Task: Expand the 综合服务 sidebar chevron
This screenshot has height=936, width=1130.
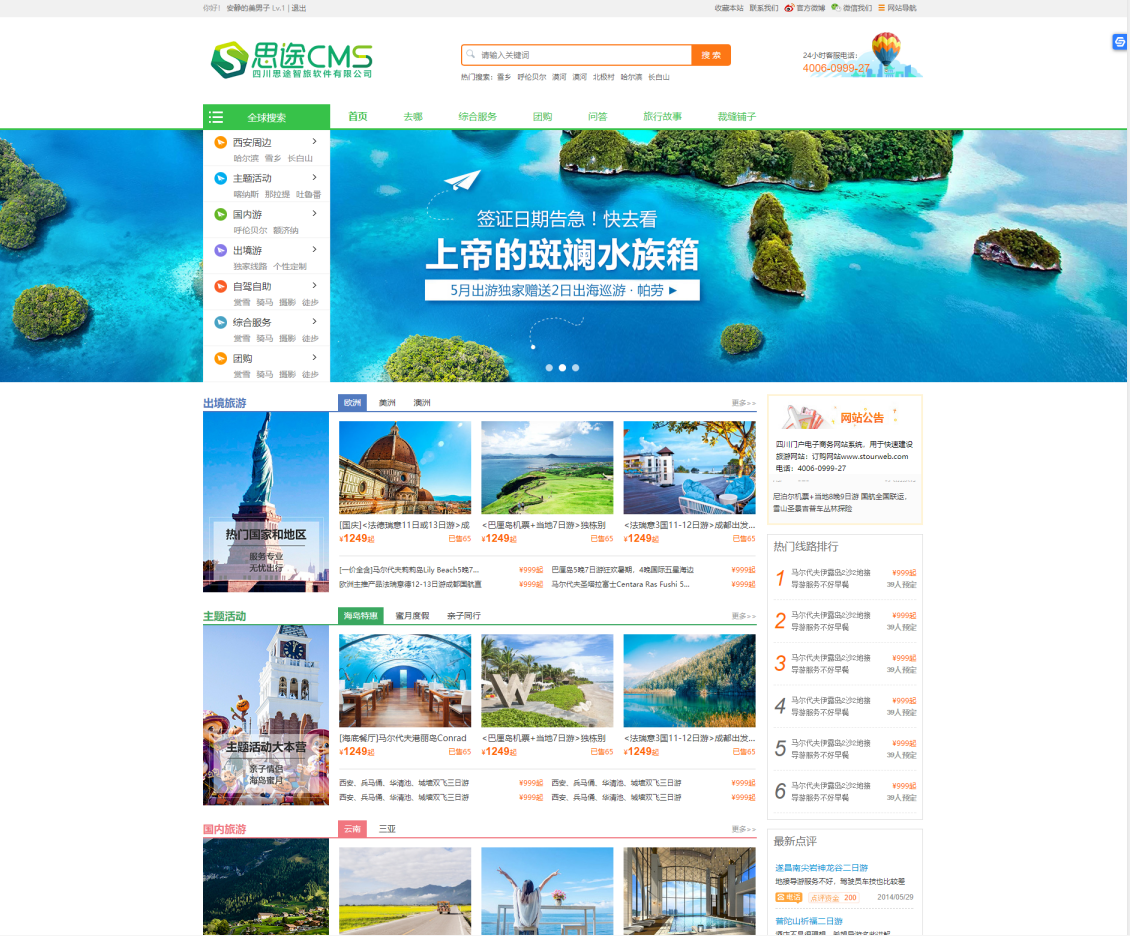Action: [x=315, y=322]
